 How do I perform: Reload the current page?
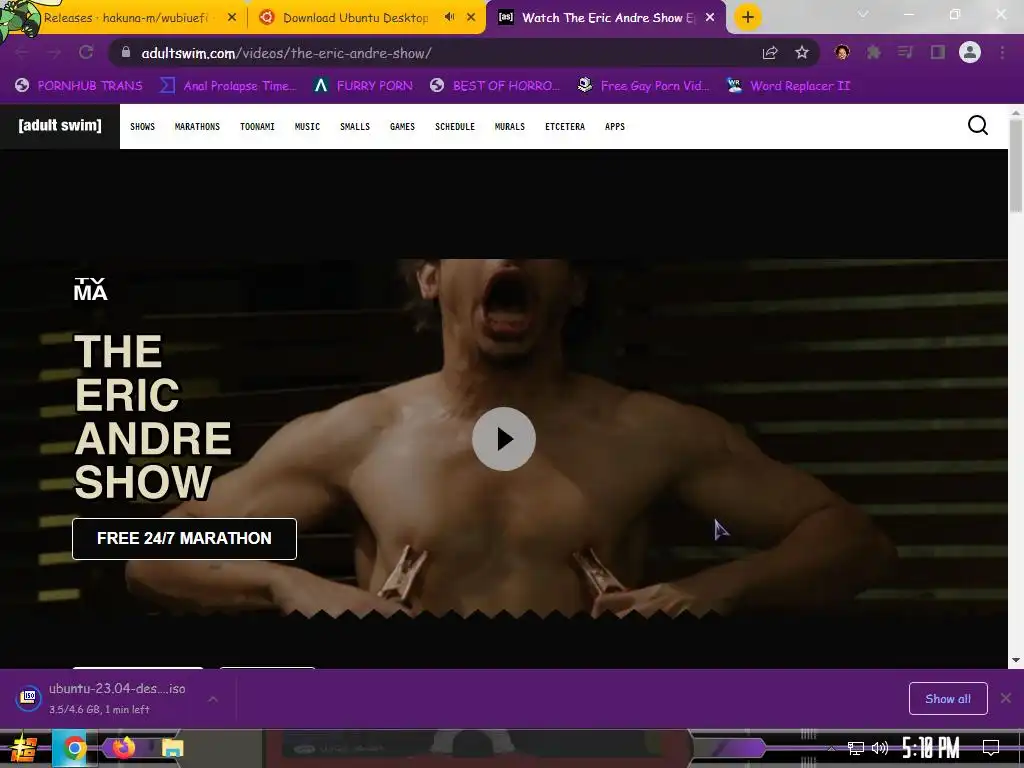(86, 52)
